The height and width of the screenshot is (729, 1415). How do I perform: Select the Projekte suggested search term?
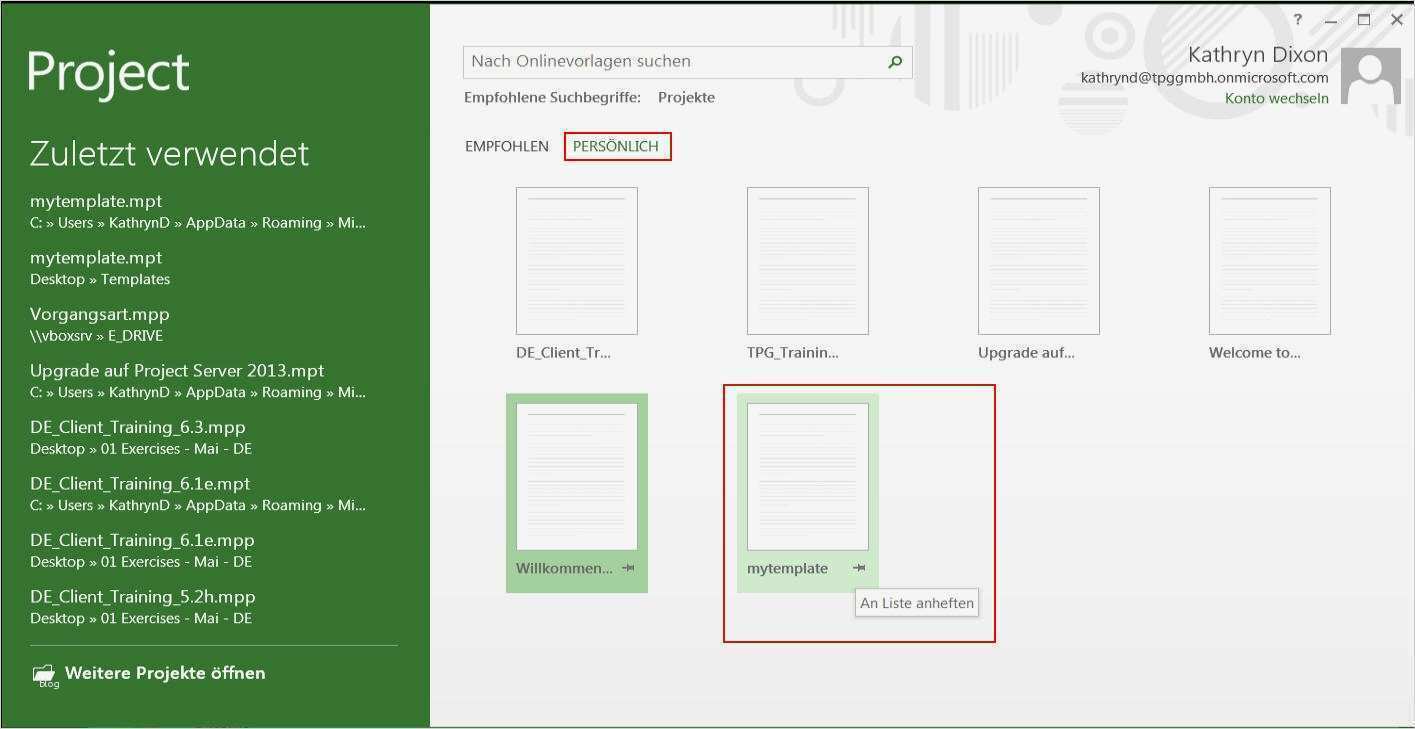[x=686, y=97]
